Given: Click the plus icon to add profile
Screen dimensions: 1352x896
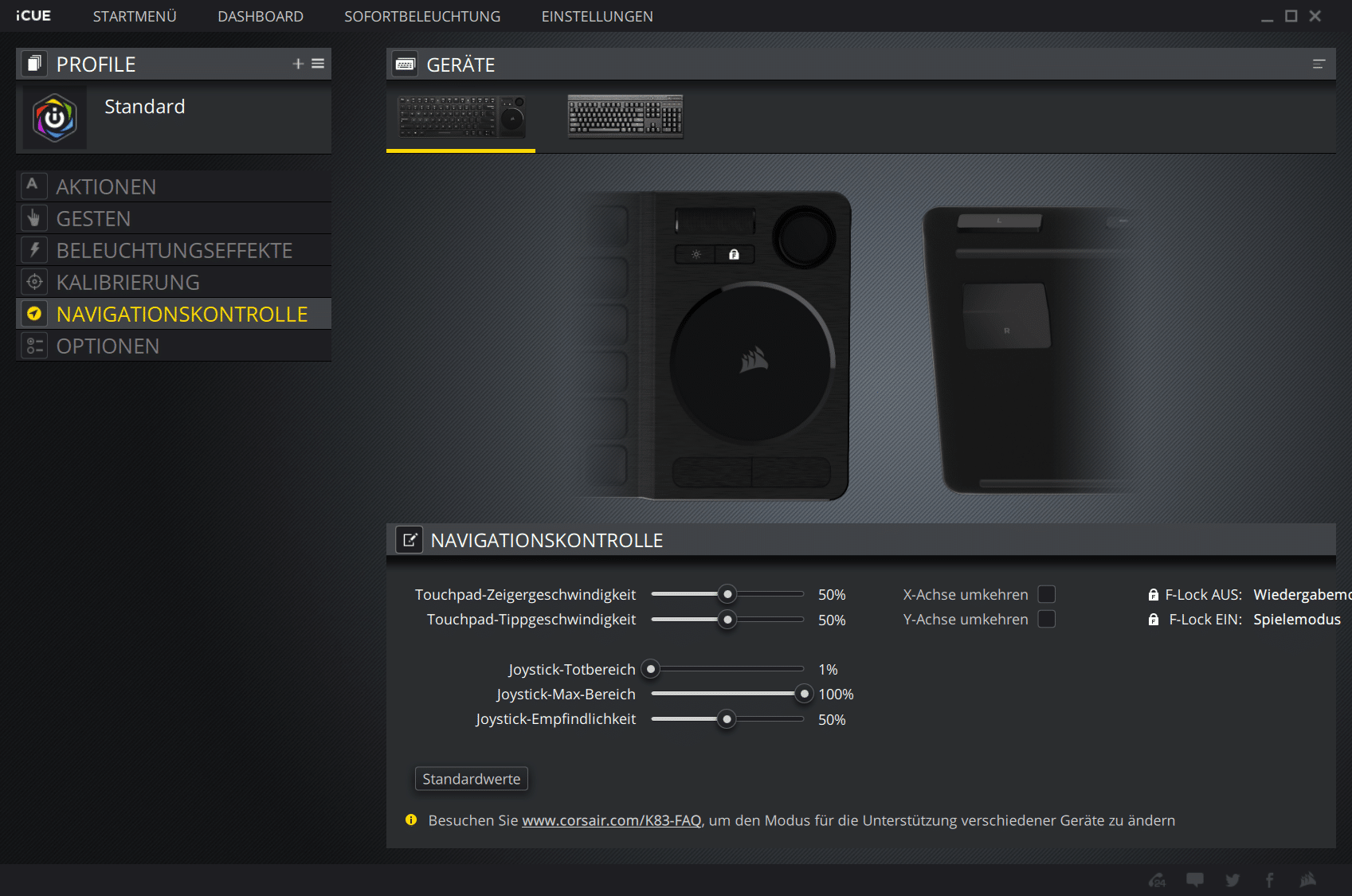Looking at the screenshot, I should [298, 64].
